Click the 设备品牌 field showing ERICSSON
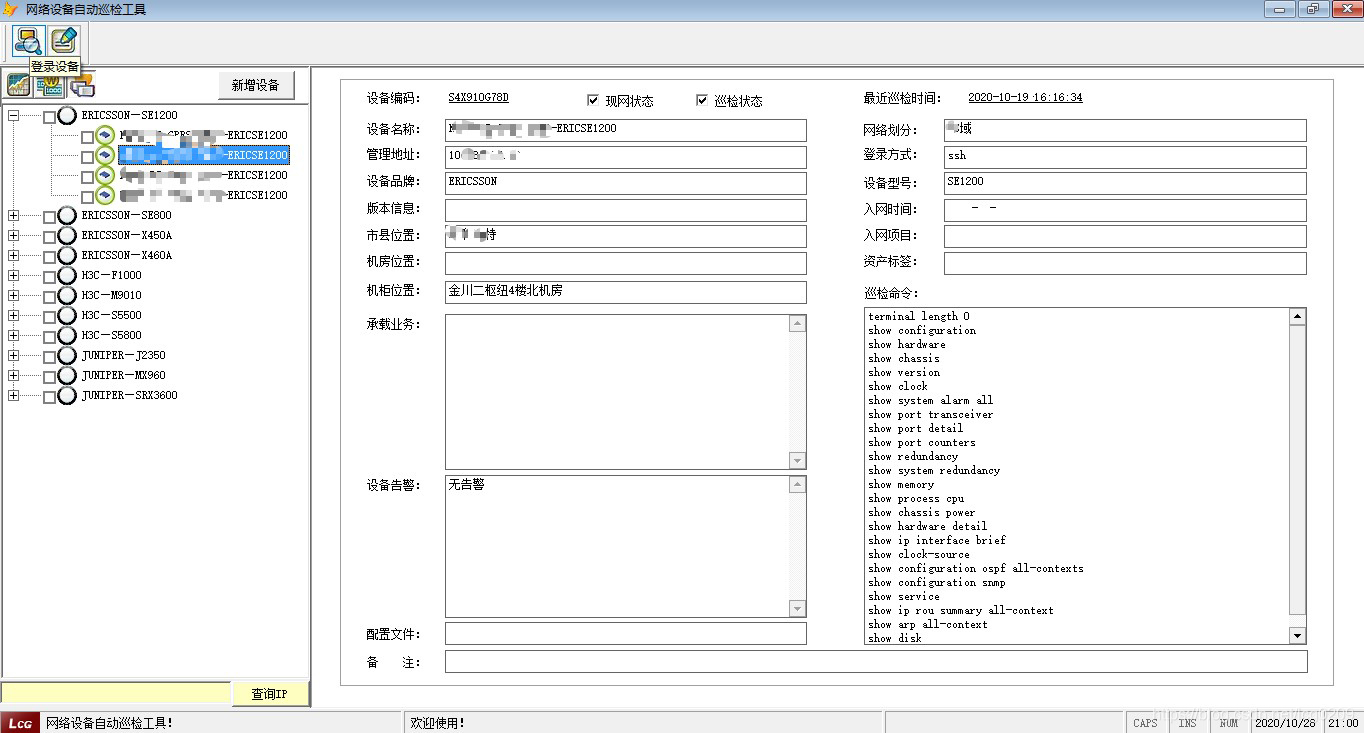Viewport: 1364px width, 733px height. click(x=625, y=183)
